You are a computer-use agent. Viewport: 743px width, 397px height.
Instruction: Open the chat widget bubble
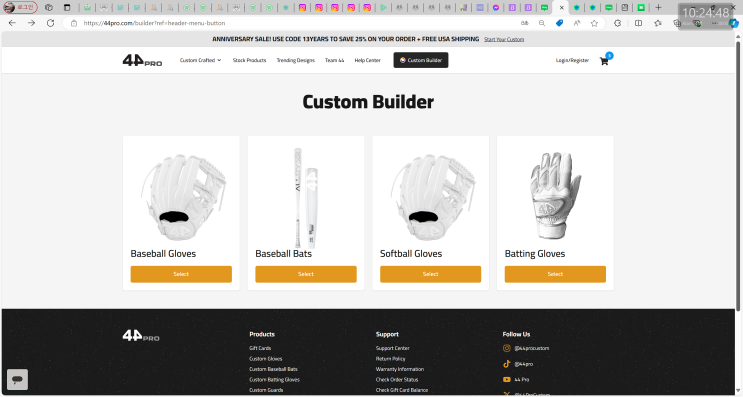18,379
